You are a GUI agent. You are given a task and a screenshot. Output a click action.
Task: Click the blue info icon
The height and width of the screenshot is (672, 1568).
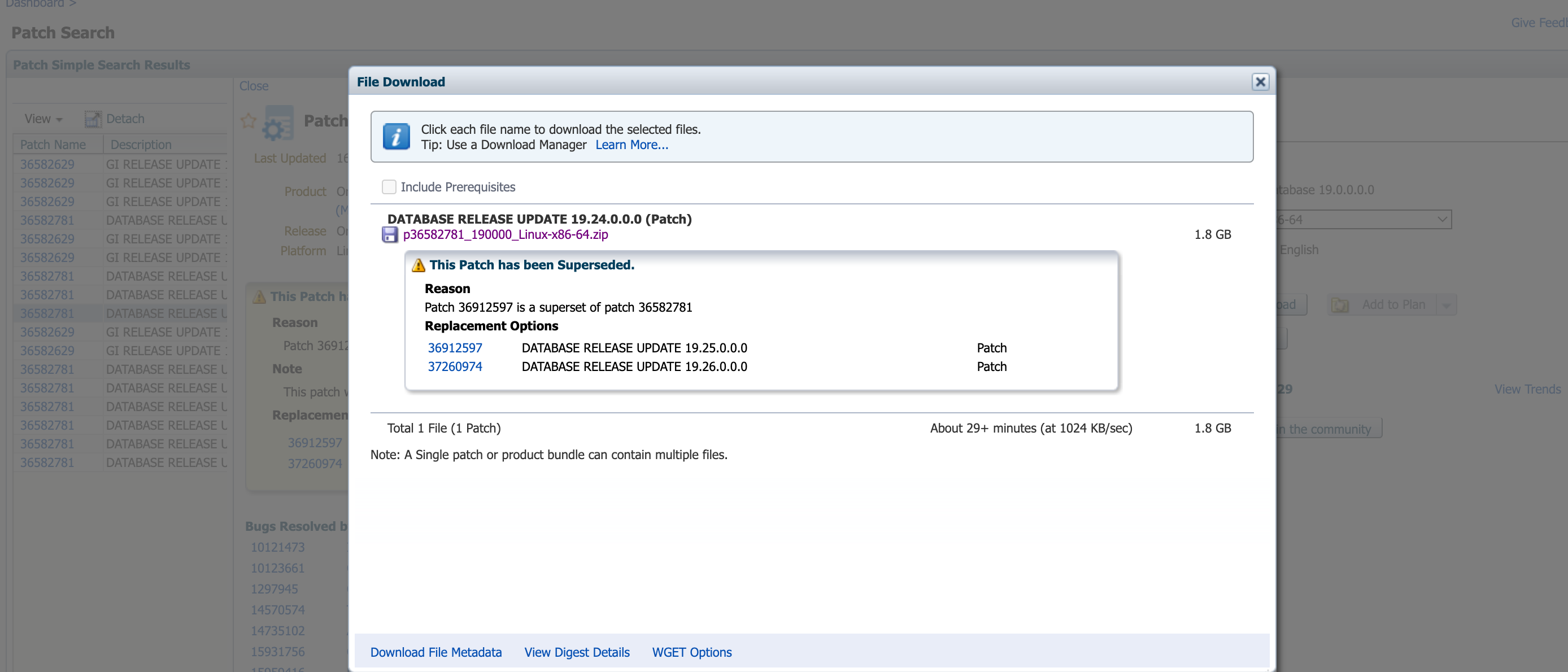click(395, 136)
